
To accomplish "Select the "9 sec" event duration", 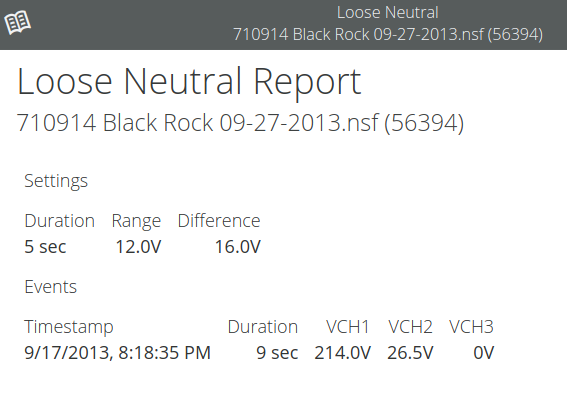I will 277,353.
